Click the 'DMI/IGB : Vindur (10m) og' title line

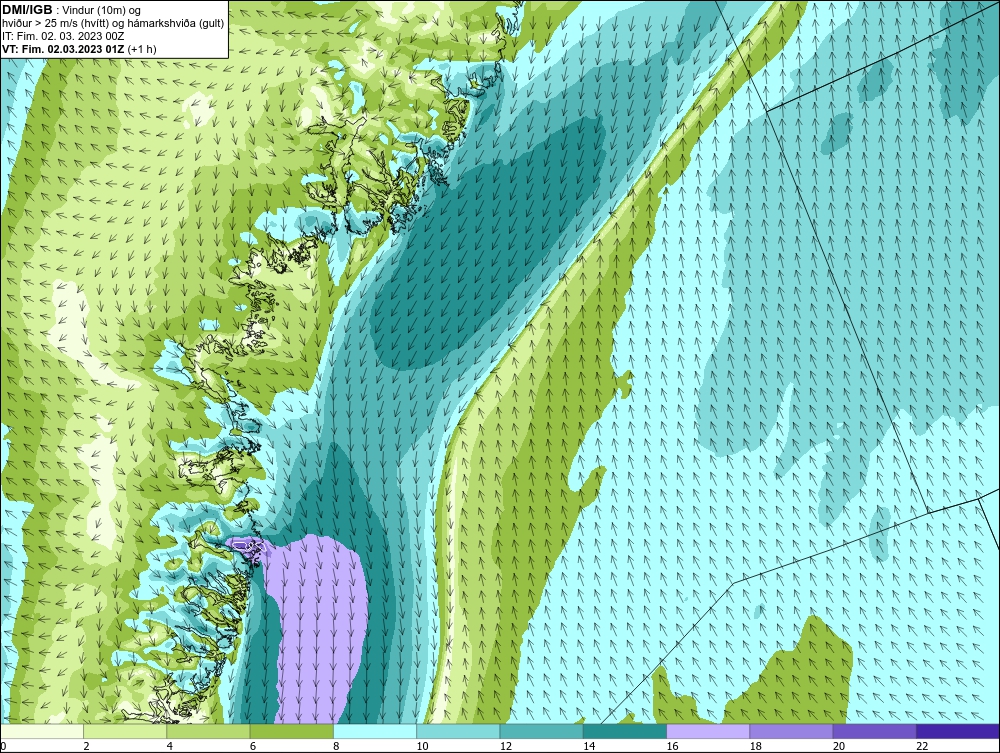[x=71, y=10]
